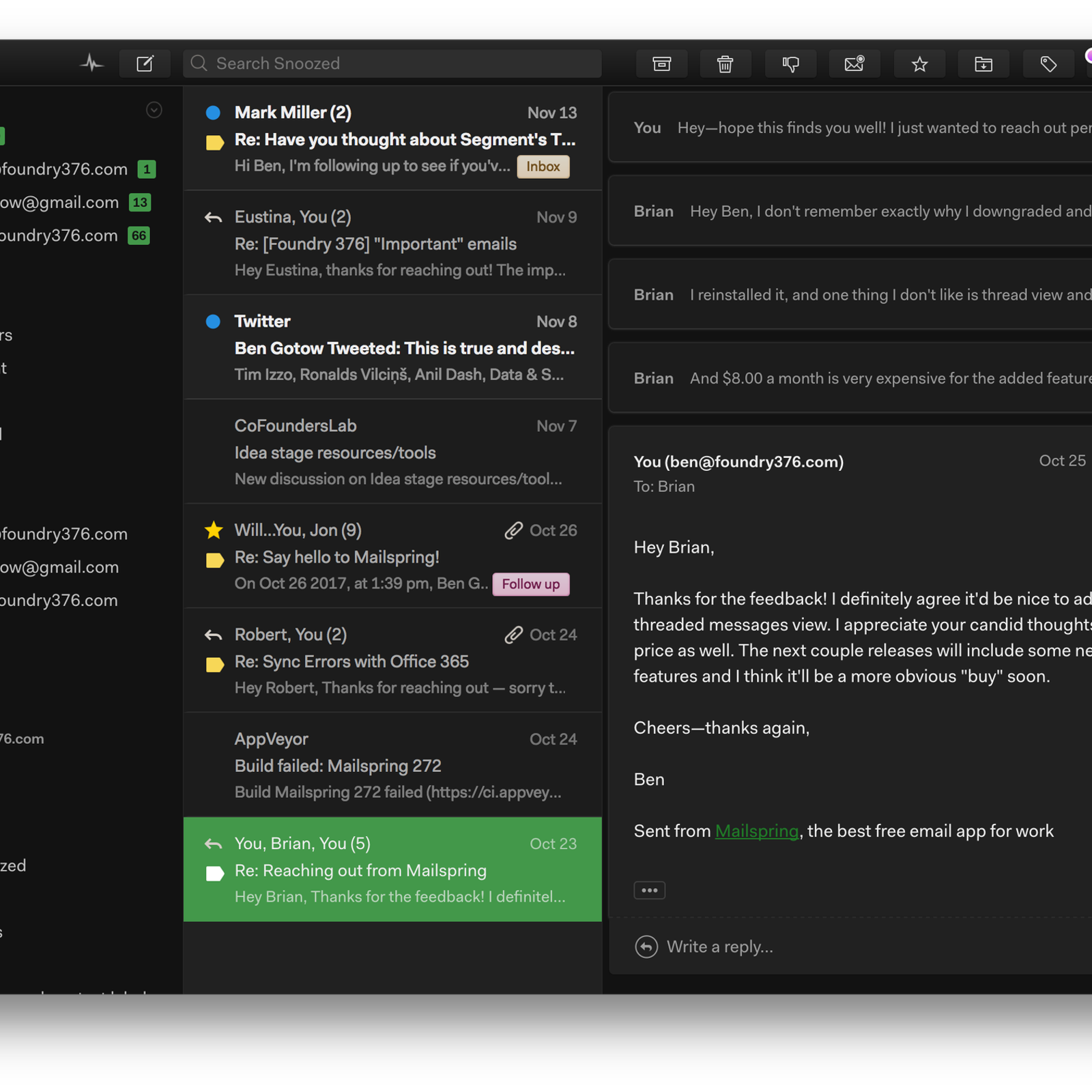Select foundry376.com account with 1 unread
1092x1092 pixels.
76,169
